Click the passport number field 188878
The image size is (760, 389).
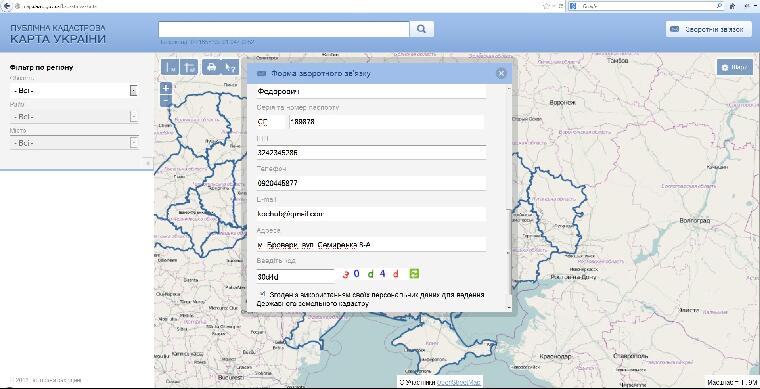click(387, 122)
